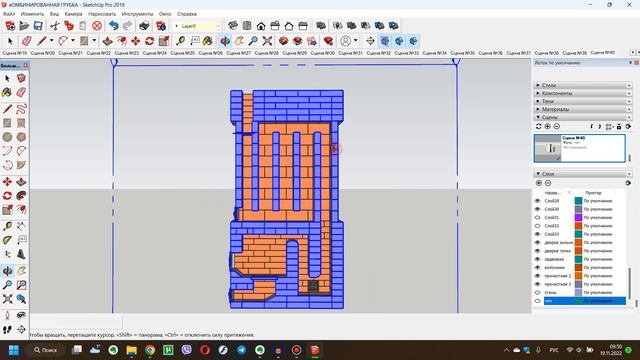The image size is (640, 360).
Task: Expand the Компоненты panel
Action: (583, 93)
